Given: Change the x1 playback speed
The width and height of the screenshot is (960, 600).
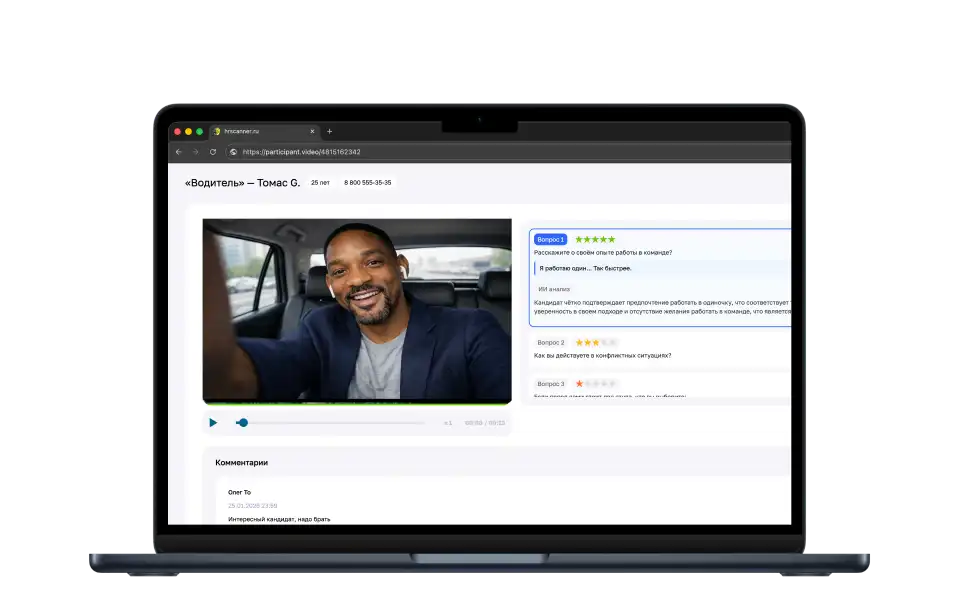Looking at the screenshot, I should [448, 423].
